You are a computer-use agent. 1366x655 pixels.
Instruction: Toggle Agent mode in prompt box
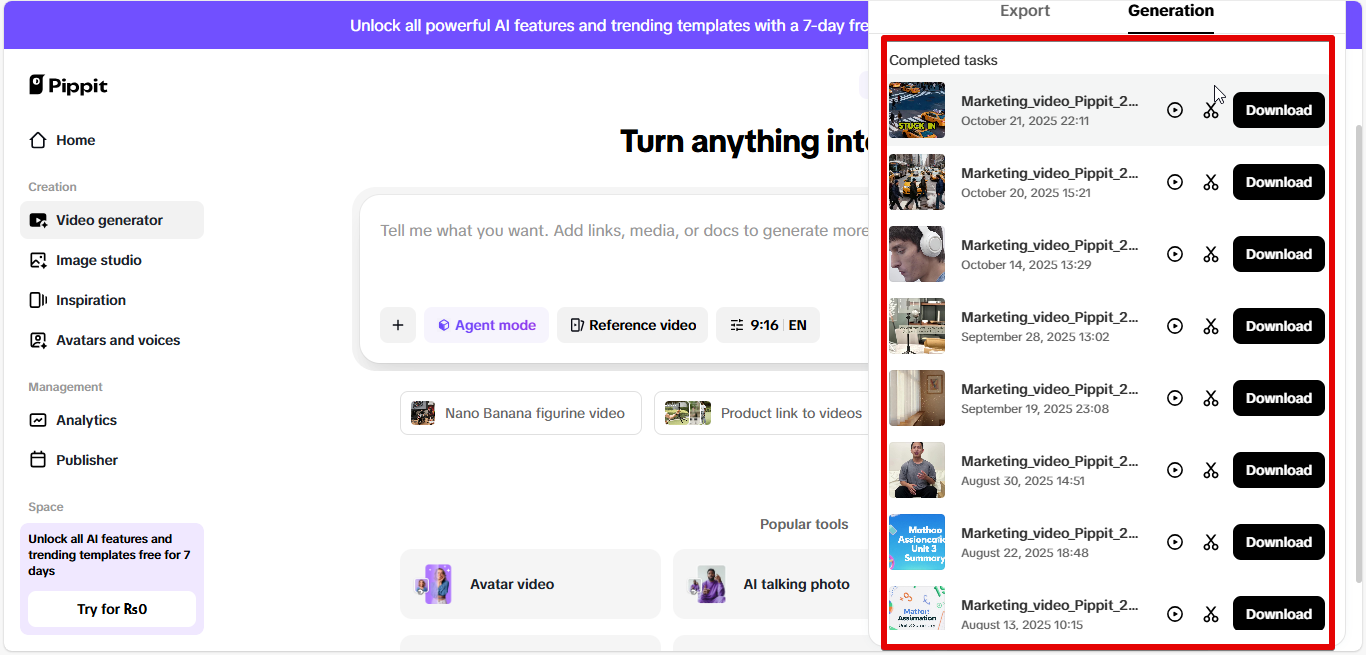tap(486, 325)
